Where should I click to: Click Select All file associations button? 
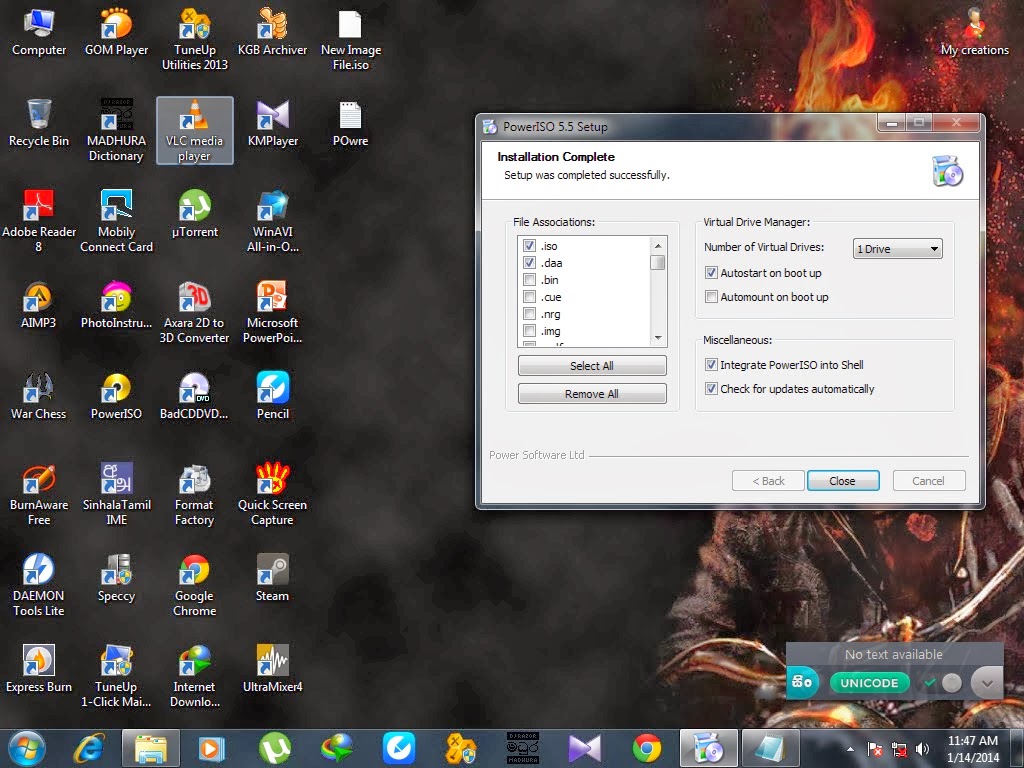pyautogui.click(x=592, y=366)
